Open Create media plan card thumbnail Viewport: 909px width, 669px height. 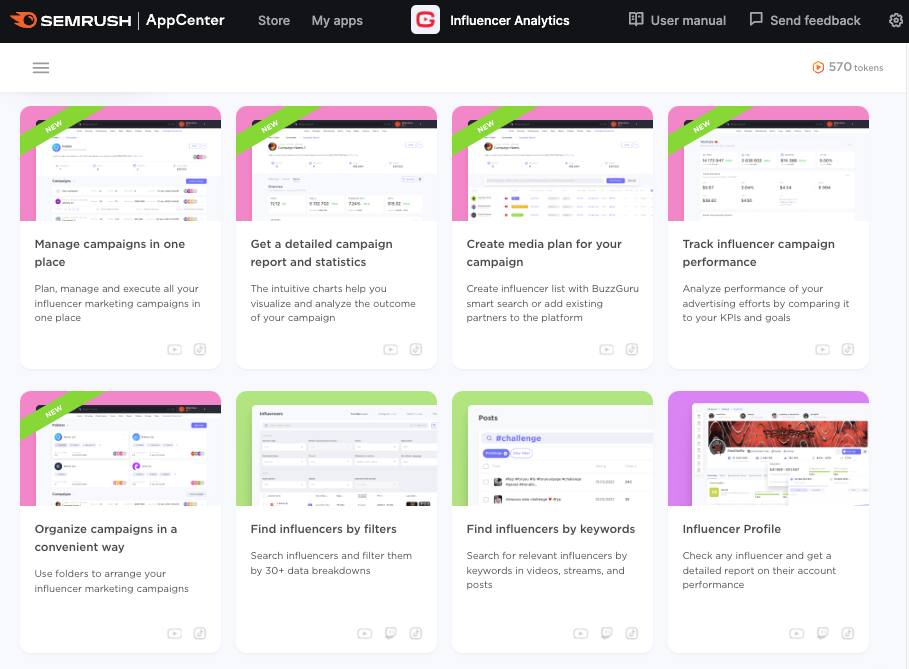[x=552, y=164]
